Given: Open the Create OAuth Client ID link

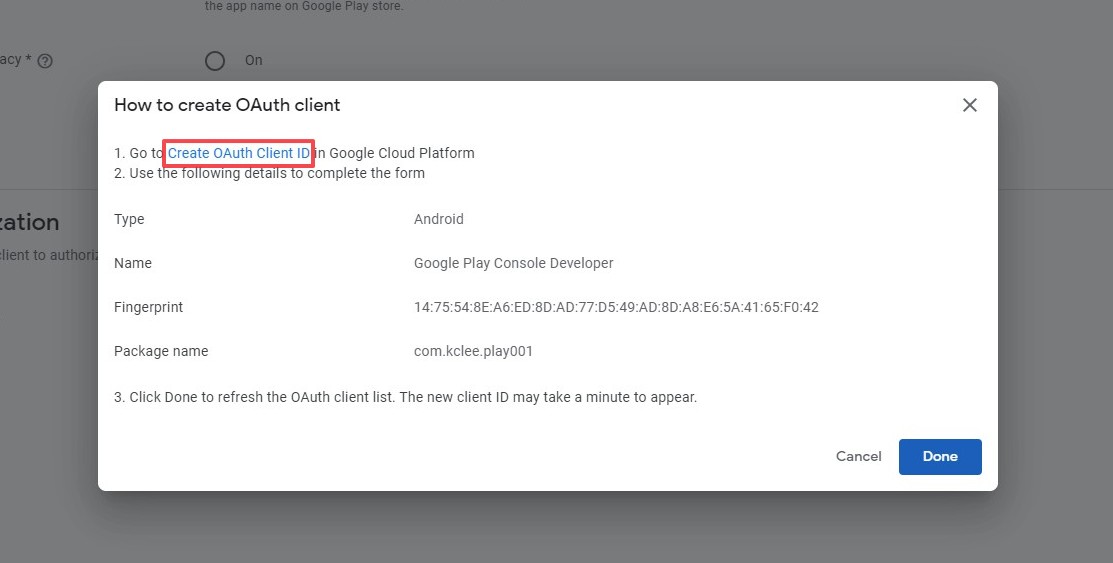Looking at the screenshot, I should (238, 153).
